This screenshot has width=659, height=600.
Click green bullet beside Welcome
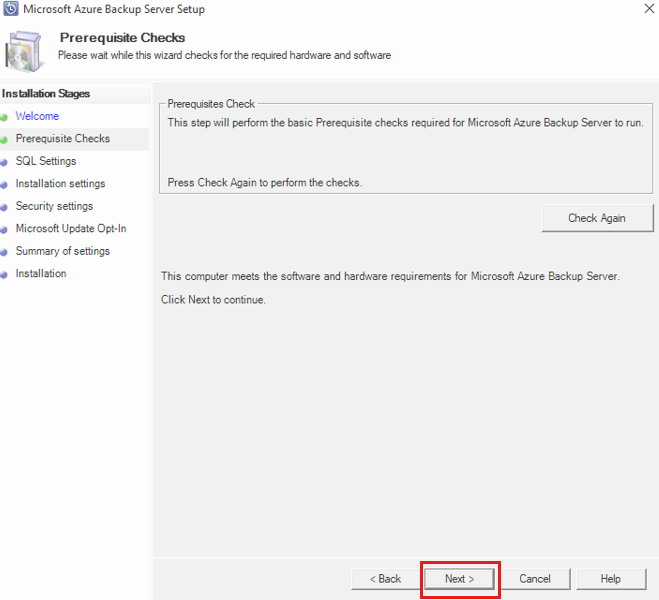[x=4, y=118]
